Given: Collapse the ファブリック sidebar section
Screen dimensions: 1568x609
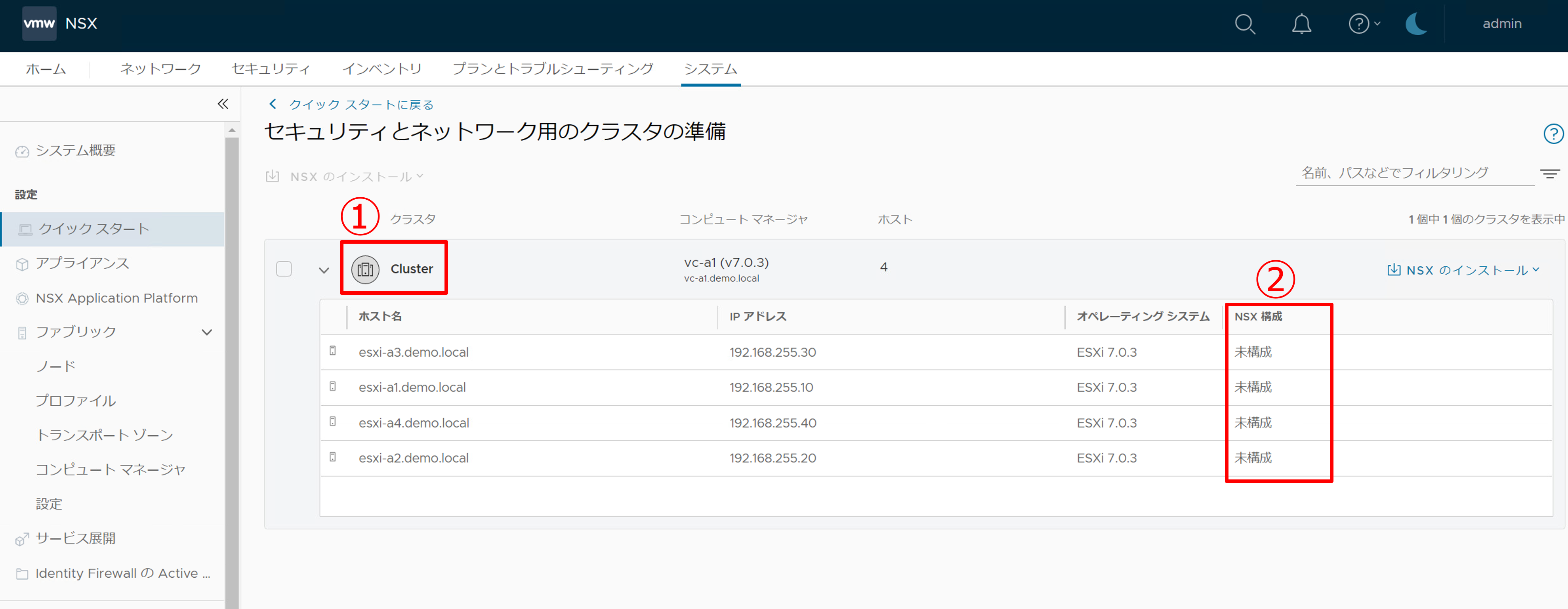Looking at the screenshot, I should (x=207, y=332).
